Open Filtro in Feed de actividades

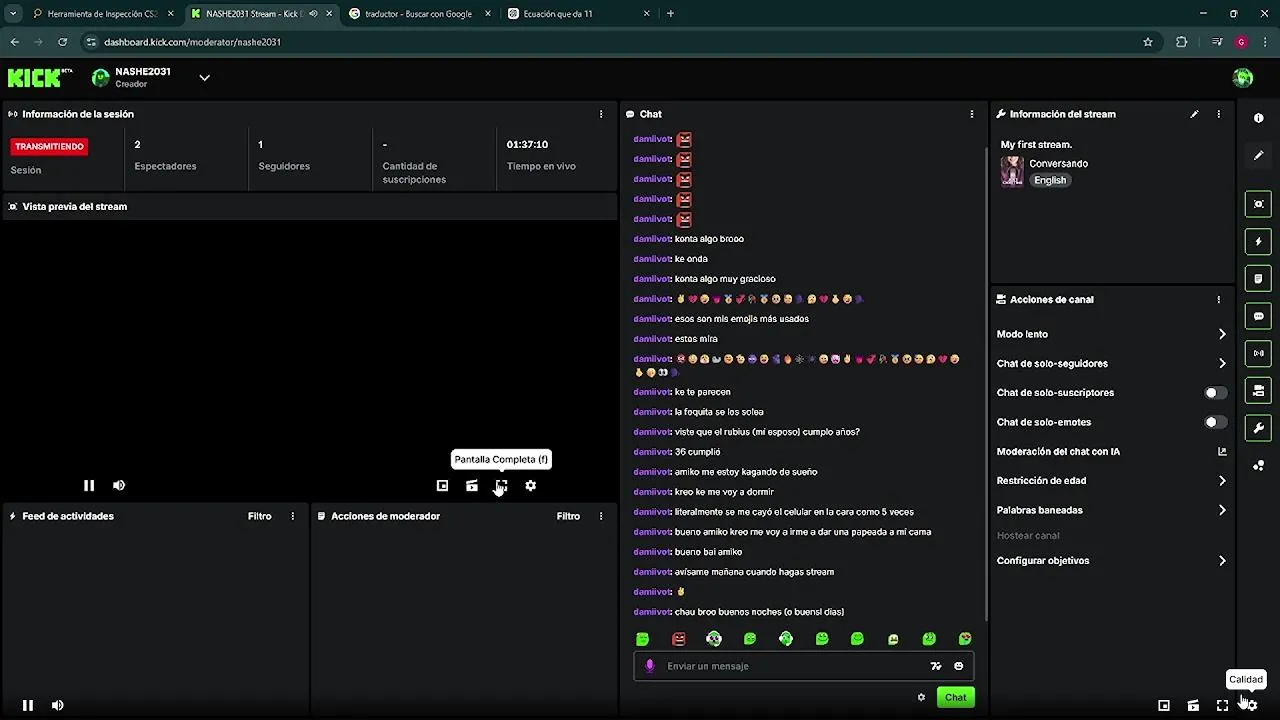click(x=259, y=516)
